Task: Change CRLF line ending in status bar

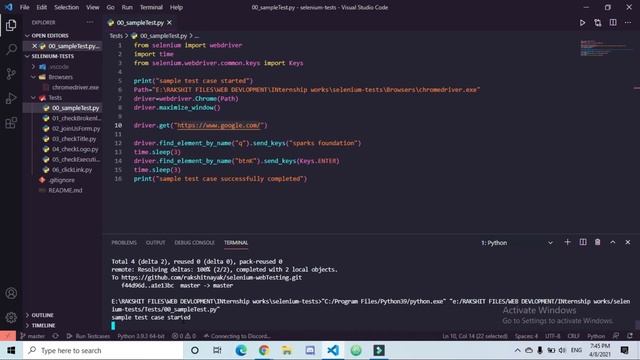Action: pos(573,336)
